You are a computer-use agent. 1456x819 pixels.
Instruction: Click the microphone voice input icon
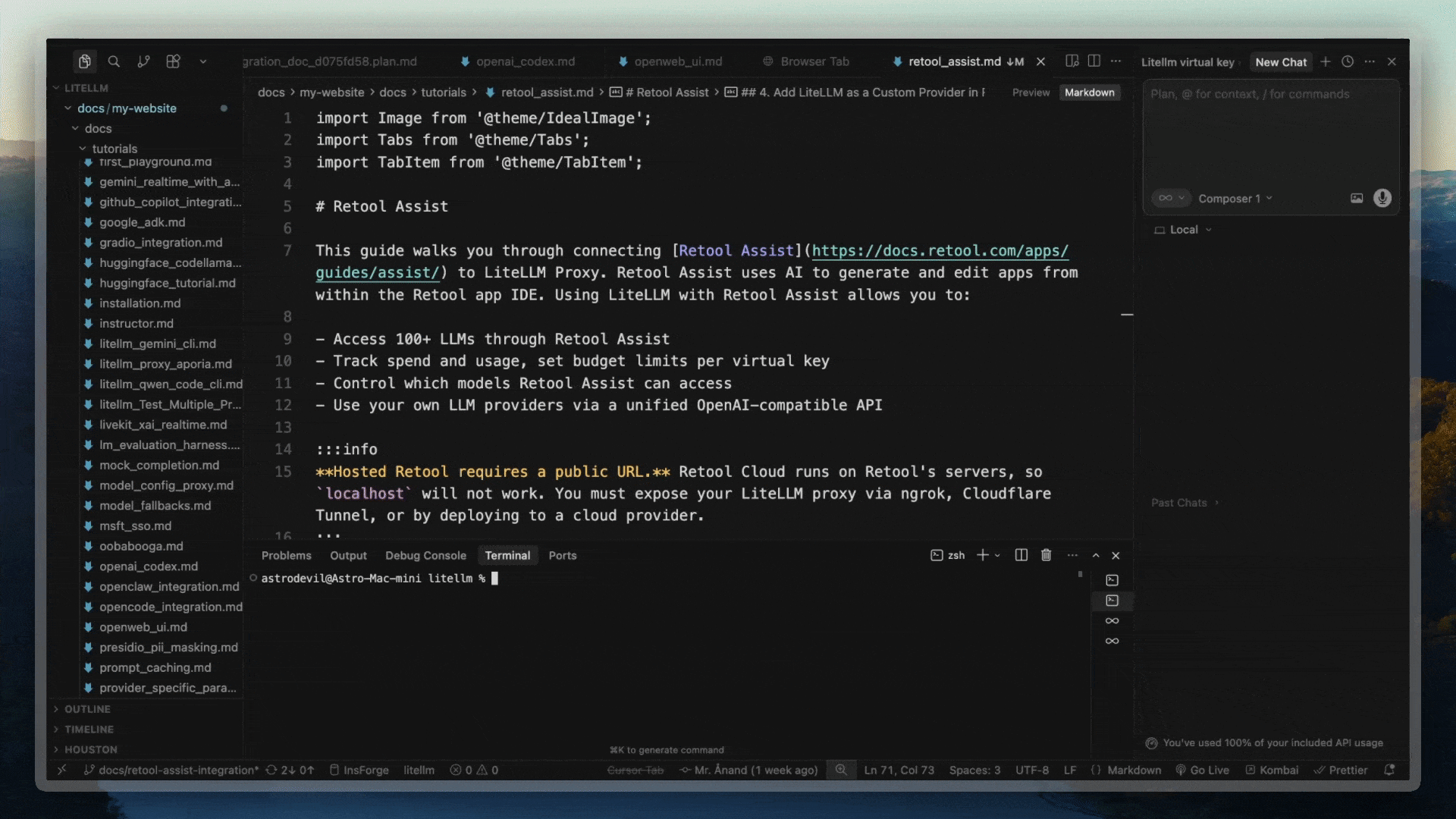click(x=1382, y=198)
